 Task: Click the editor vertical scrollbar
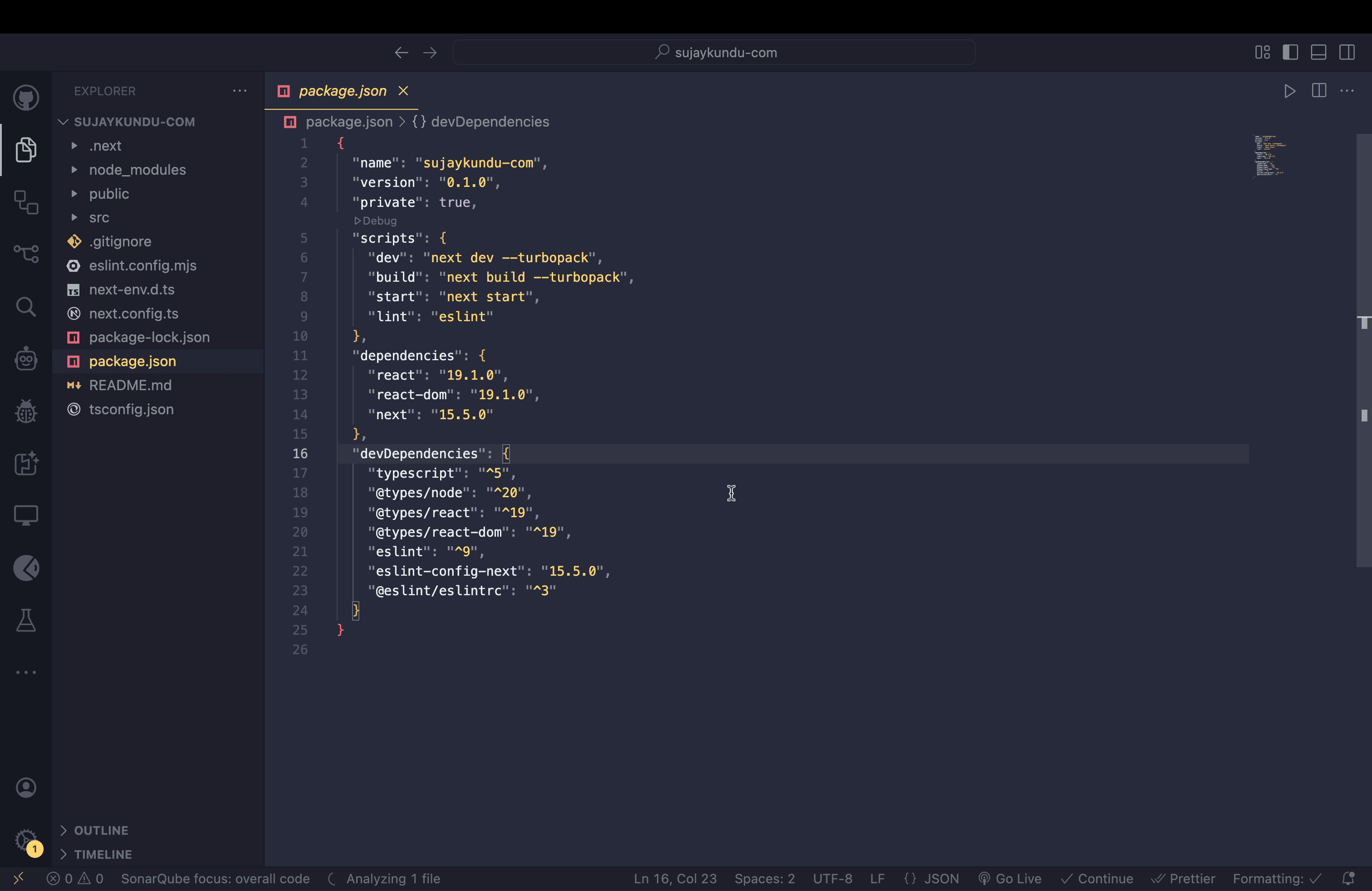1364,350
